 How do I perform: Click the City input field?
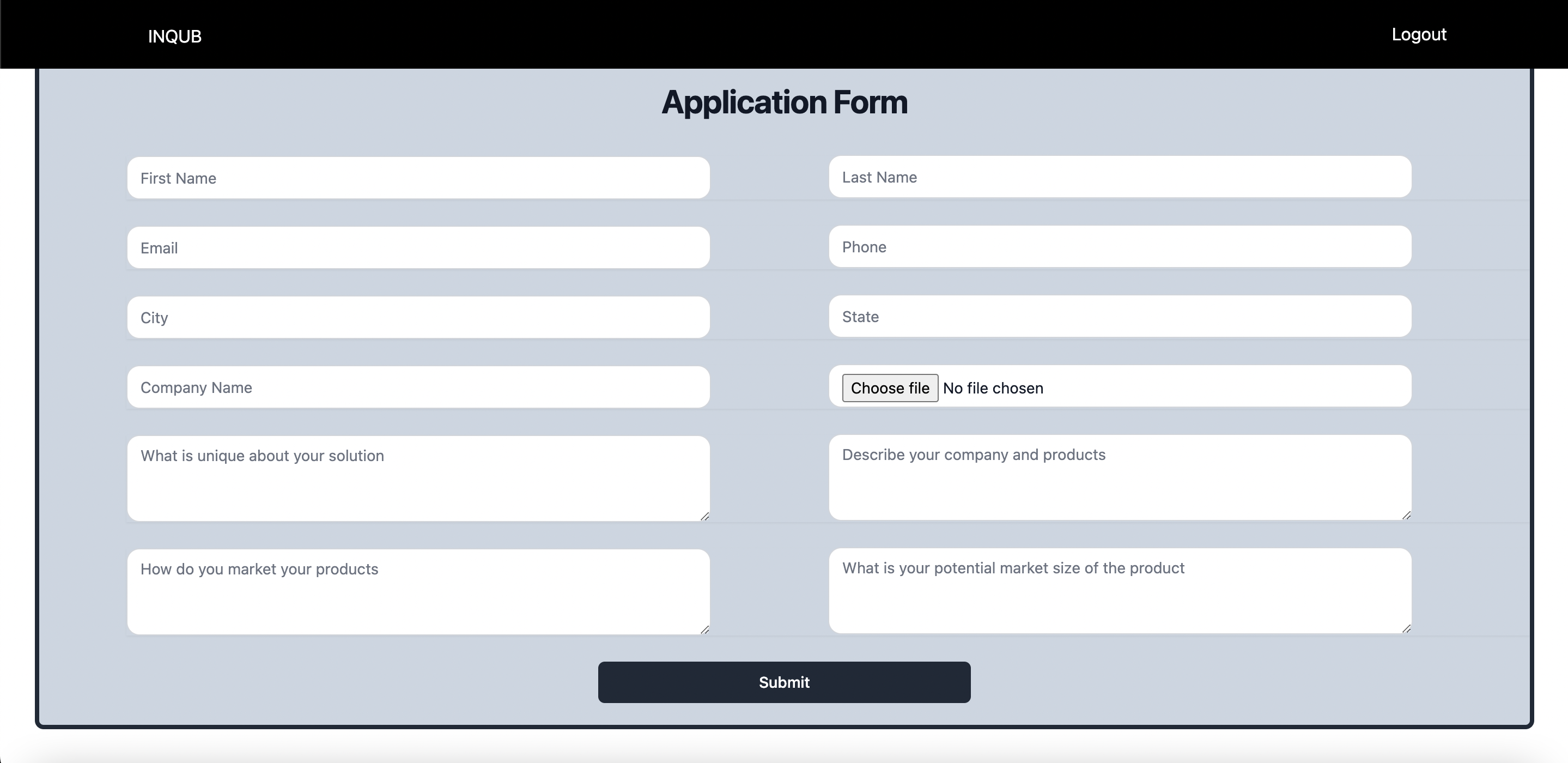(x=417, y=317)
